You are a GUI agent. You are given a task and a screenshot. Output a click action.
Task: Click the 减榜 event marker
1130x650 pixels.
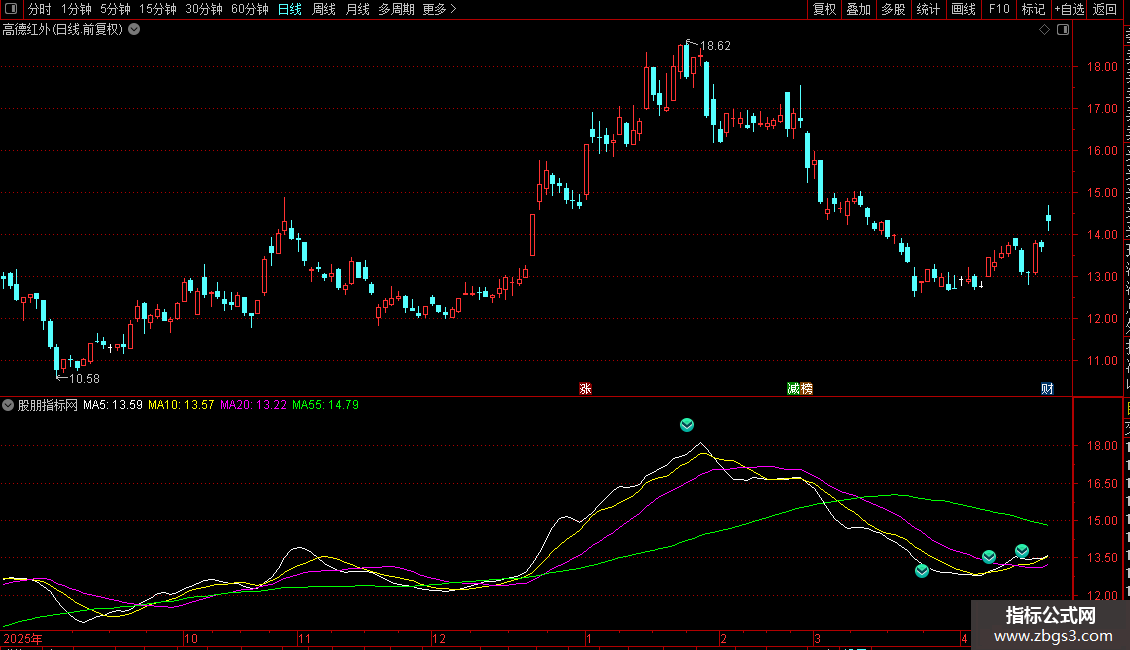(799, 389)
